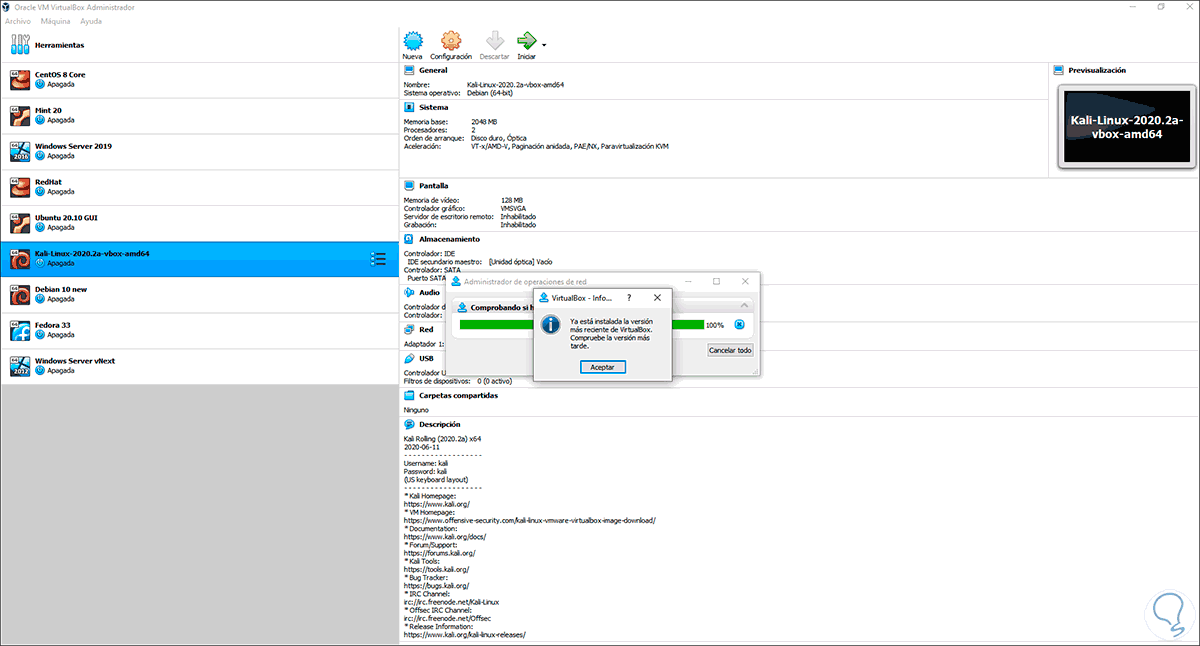Click the Previsualización panel icon
This screenshot has height=646, width=1200.
(1060, 70)
